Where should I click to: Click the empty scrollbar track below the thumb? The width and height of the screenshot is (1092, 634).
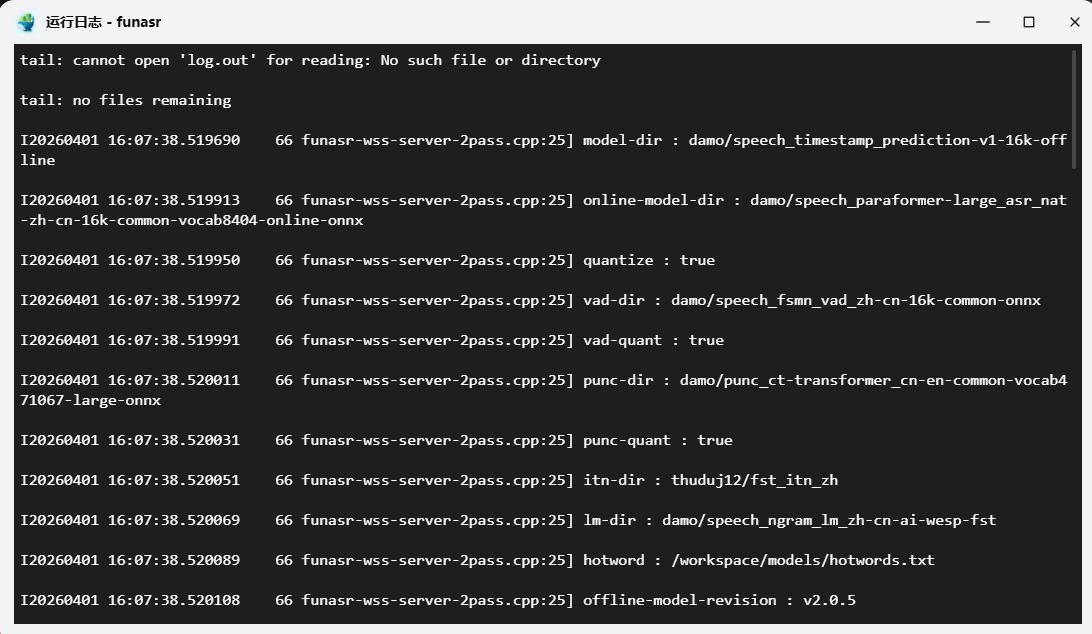(1076, 394)
